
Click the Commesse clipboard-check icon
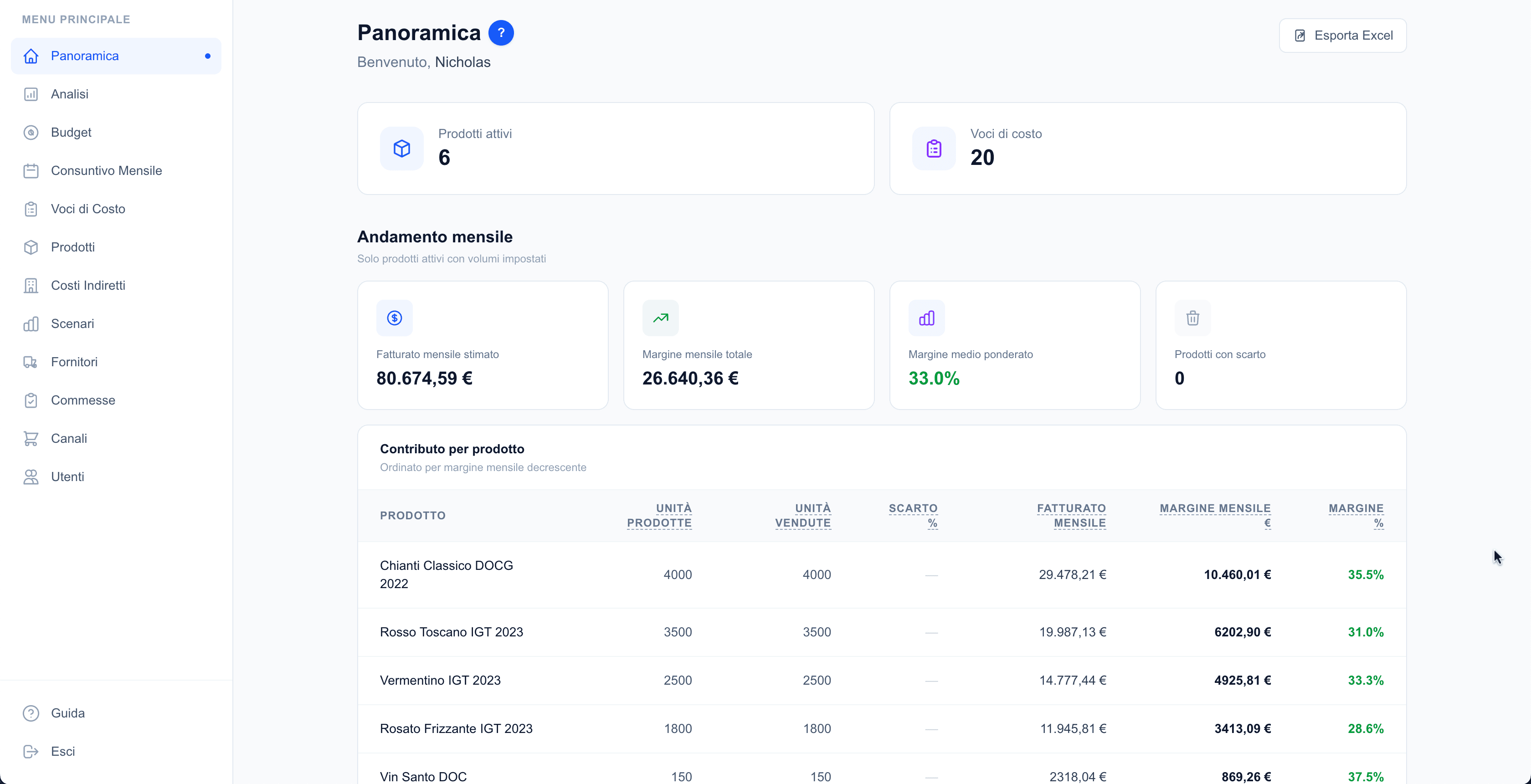click(x=31, y=400)
